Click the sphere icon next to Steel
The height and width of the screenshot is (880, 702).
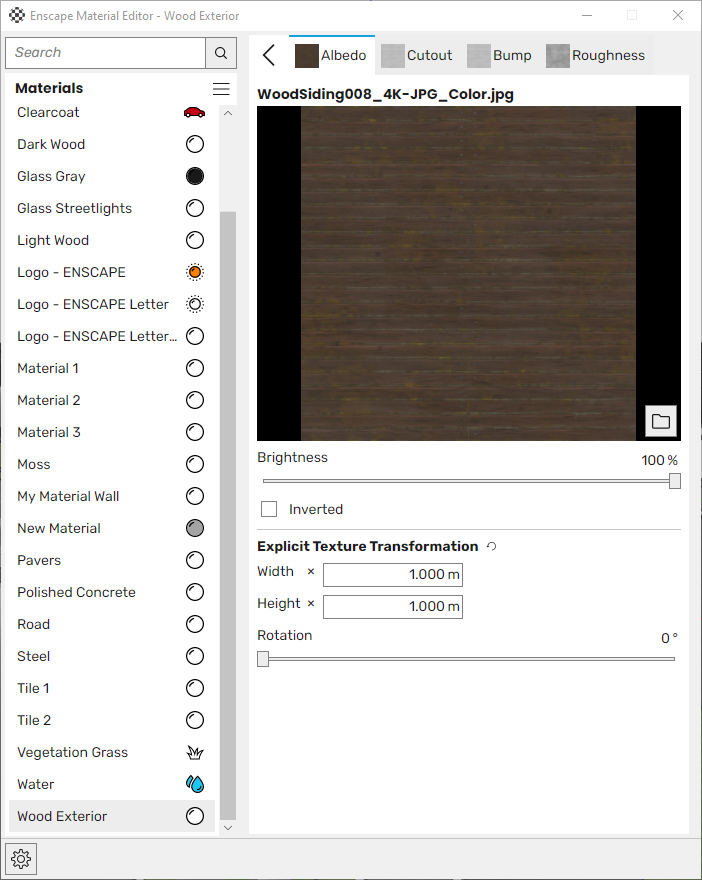(195, 656)
